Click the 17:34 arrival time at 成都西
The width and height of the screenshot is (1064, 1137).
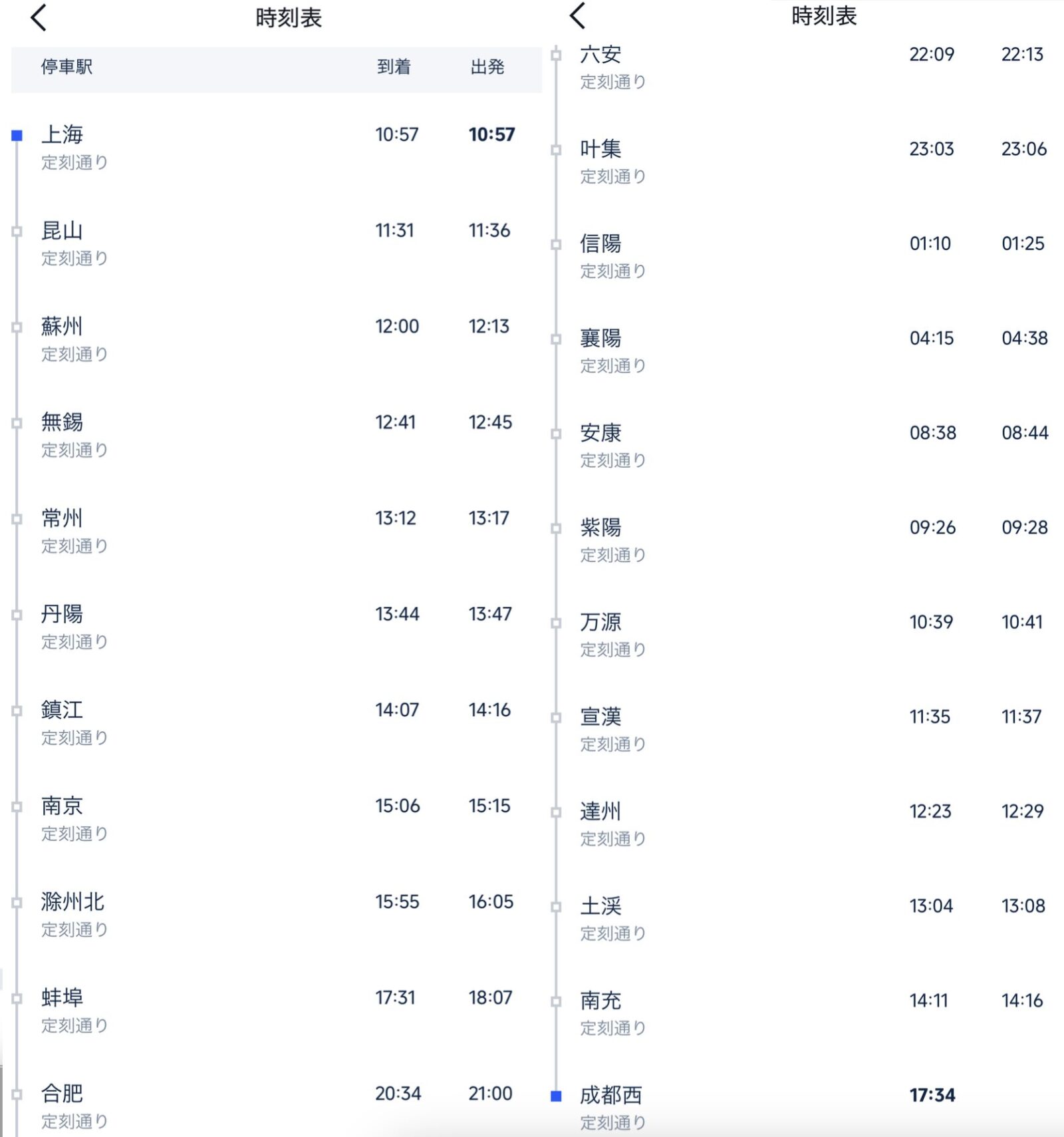tap(932, 1095)
